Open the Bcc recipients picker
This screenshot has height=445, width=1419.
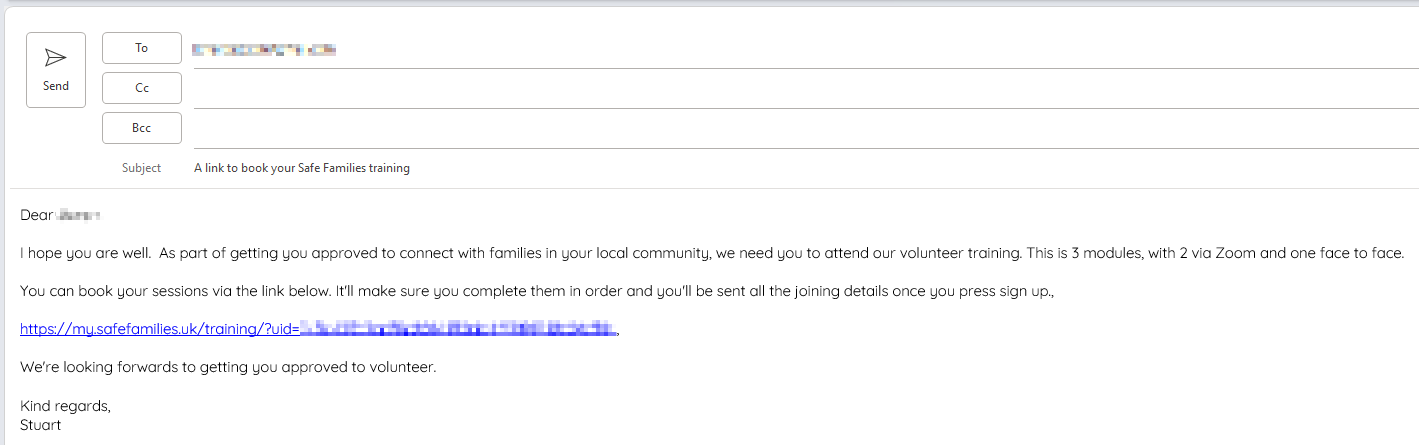point(142,128)
